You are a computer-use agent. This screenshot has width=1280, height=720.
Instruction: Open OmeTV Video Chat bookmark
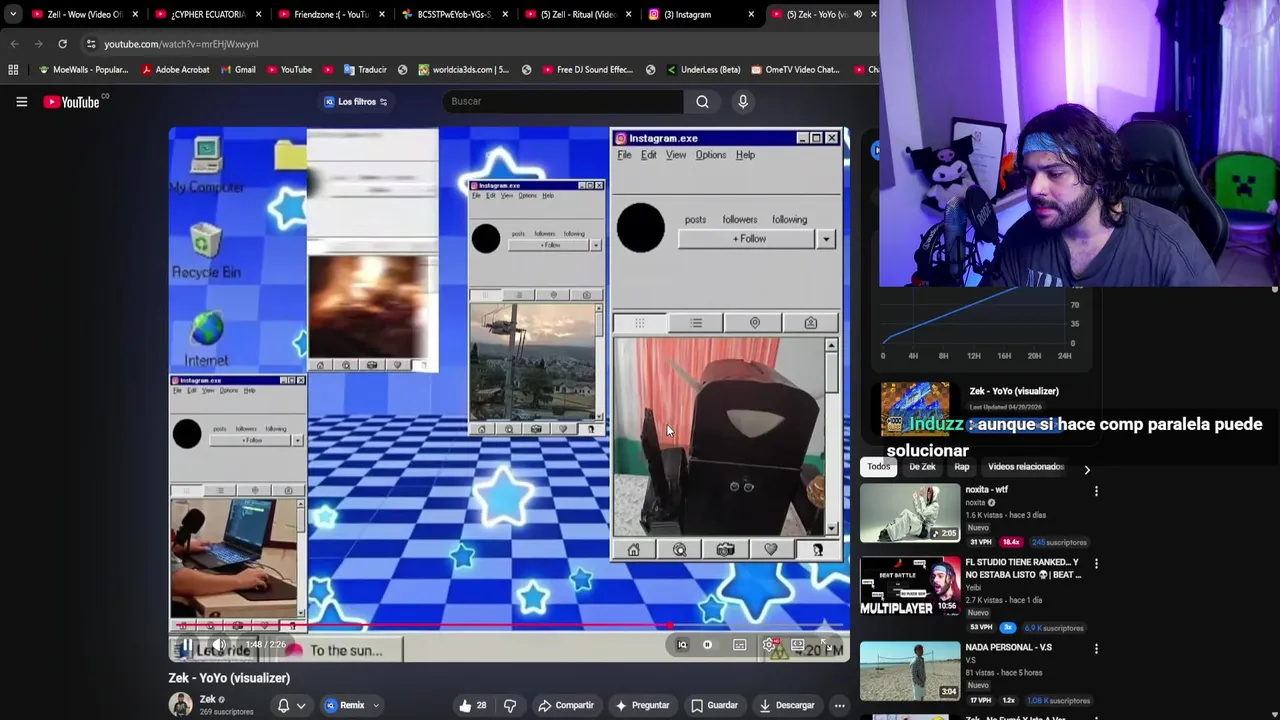pyautogui.click(x=795, y=70)
